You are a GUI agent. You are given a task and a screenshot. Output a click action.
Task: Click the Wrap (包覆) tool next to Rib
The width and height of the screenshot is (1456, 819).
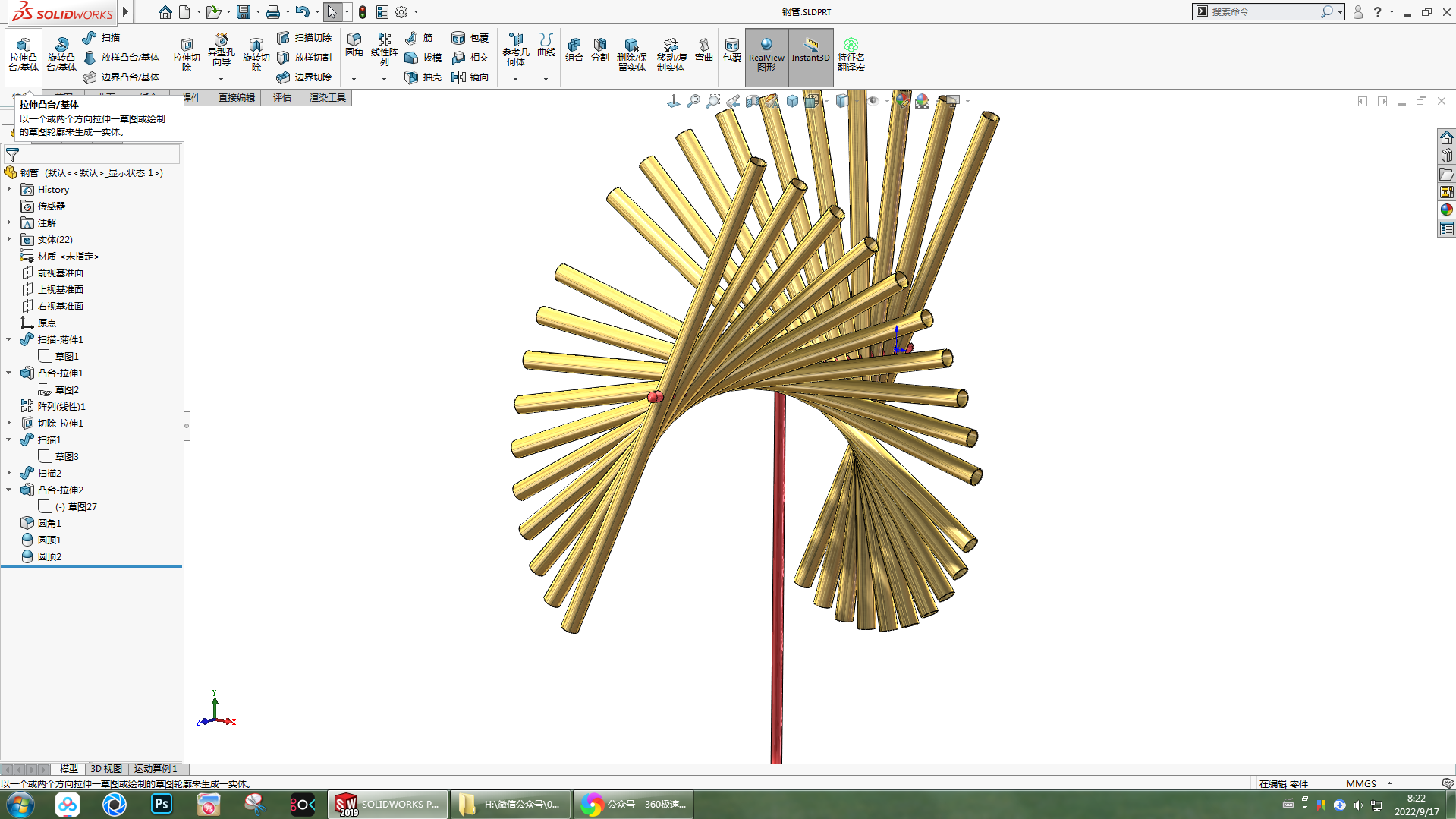[x=470, y=37]
